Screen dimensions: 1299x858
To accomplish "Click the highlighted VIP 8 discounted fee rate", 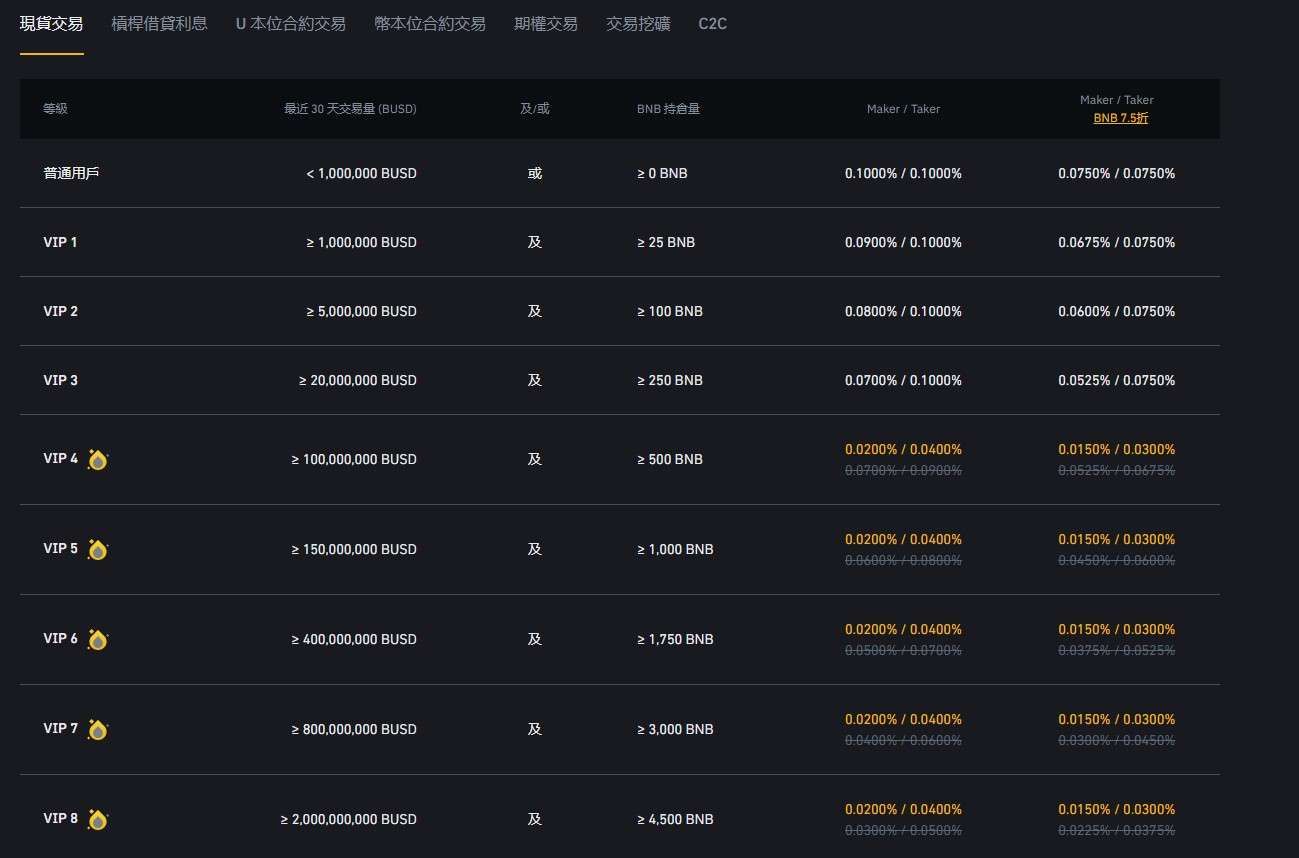I will [x=1116, y=809].
